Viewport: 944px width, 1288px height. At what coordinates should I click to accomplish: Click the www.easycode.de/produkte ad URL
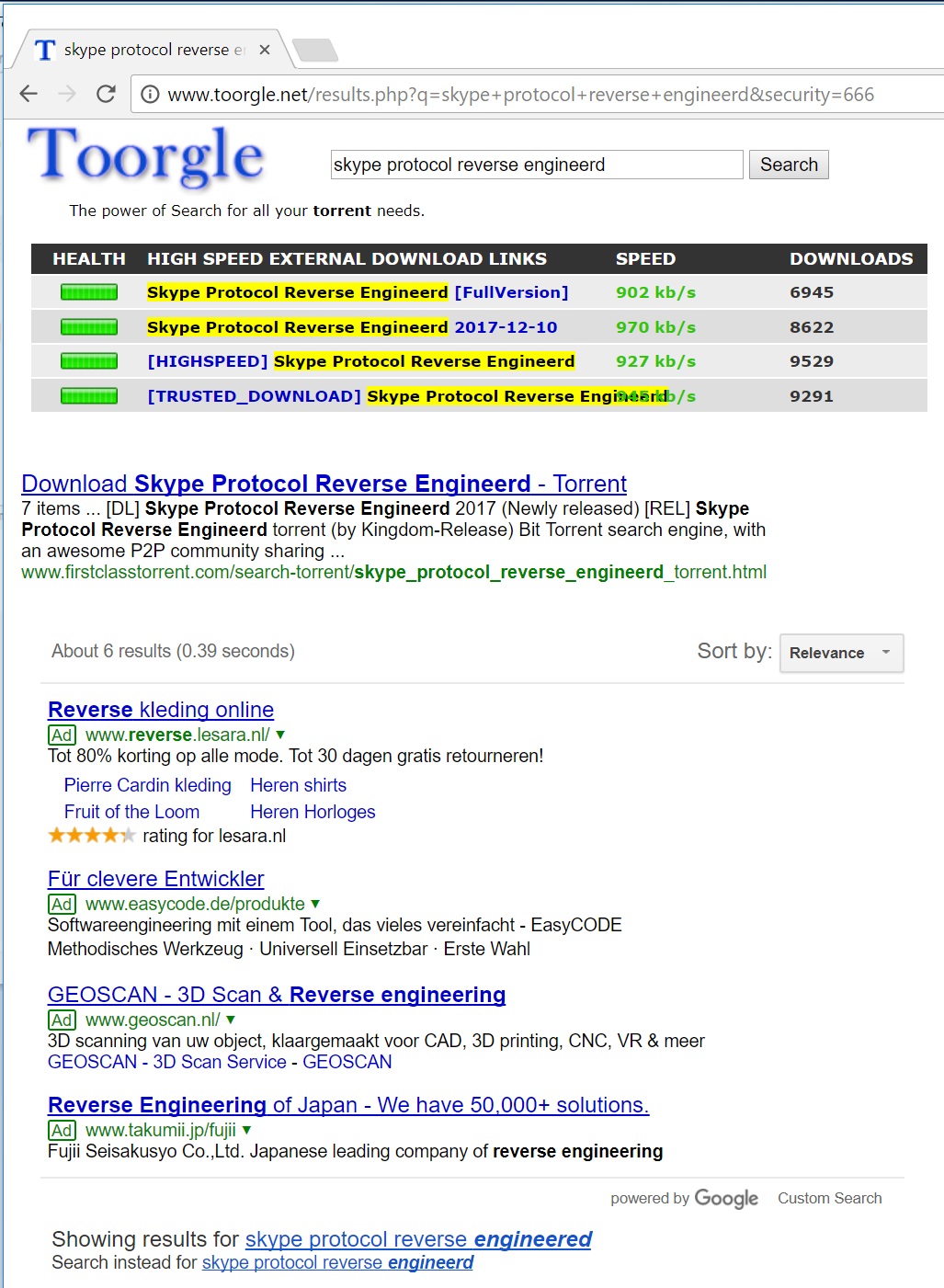coord(195,904)
